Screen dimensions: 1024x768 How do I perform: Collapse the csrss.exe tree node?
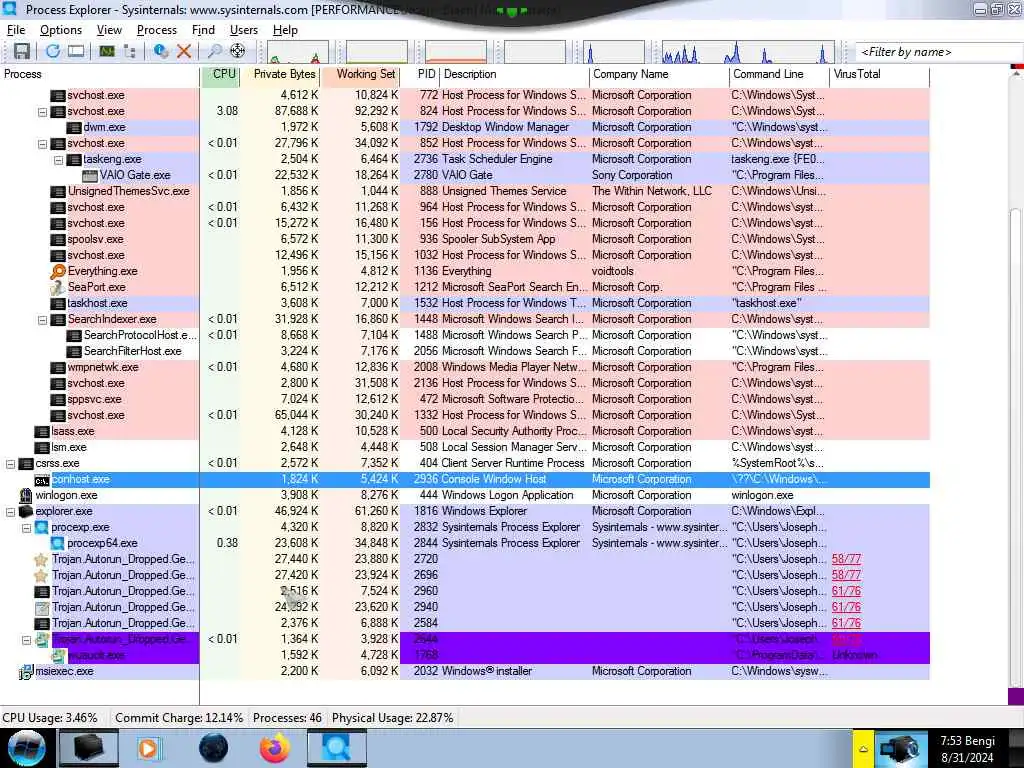click(x=10, y=464)
